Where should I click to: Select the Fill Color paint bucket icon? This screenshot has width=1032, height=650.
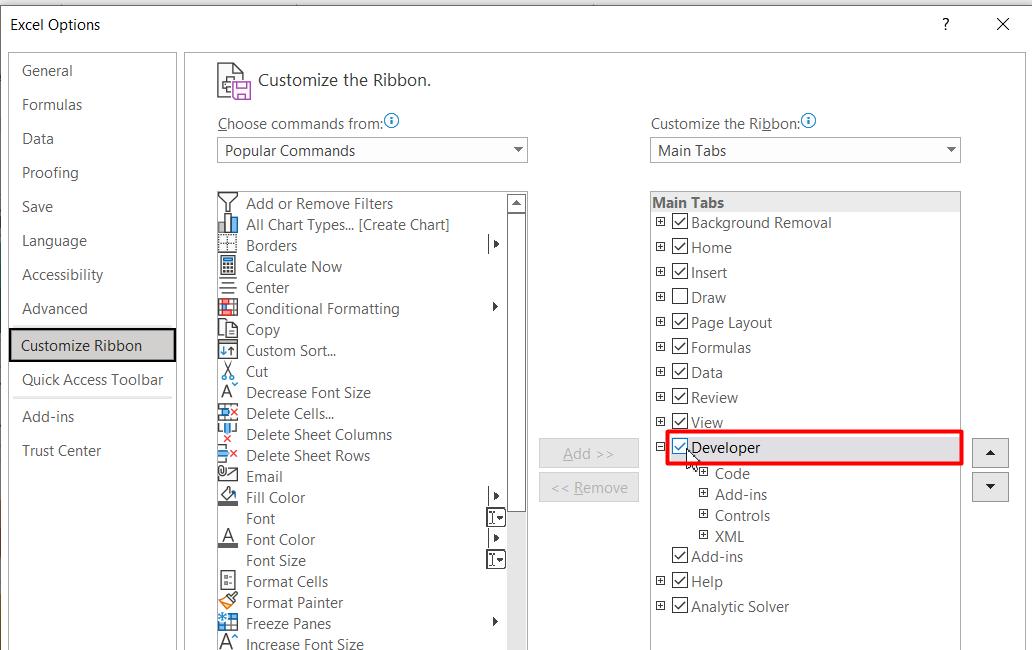click(228, 497)
